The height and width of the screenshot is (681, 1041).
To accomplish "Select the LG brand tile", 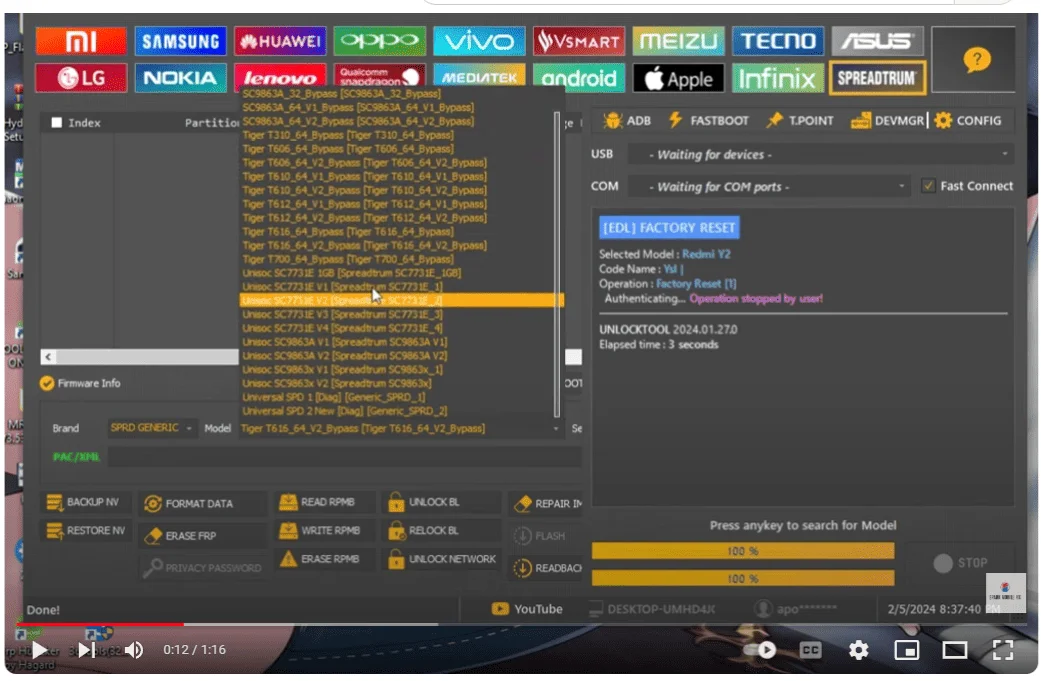I will (x=80, y=78).
